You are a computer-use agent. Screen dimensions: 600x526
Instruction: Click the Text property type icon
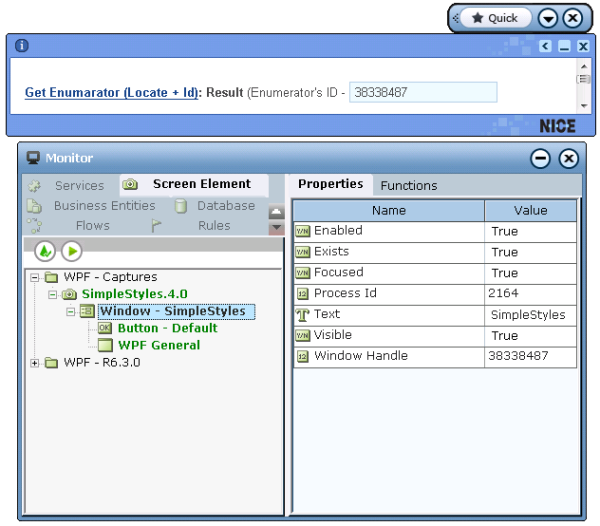302,315
